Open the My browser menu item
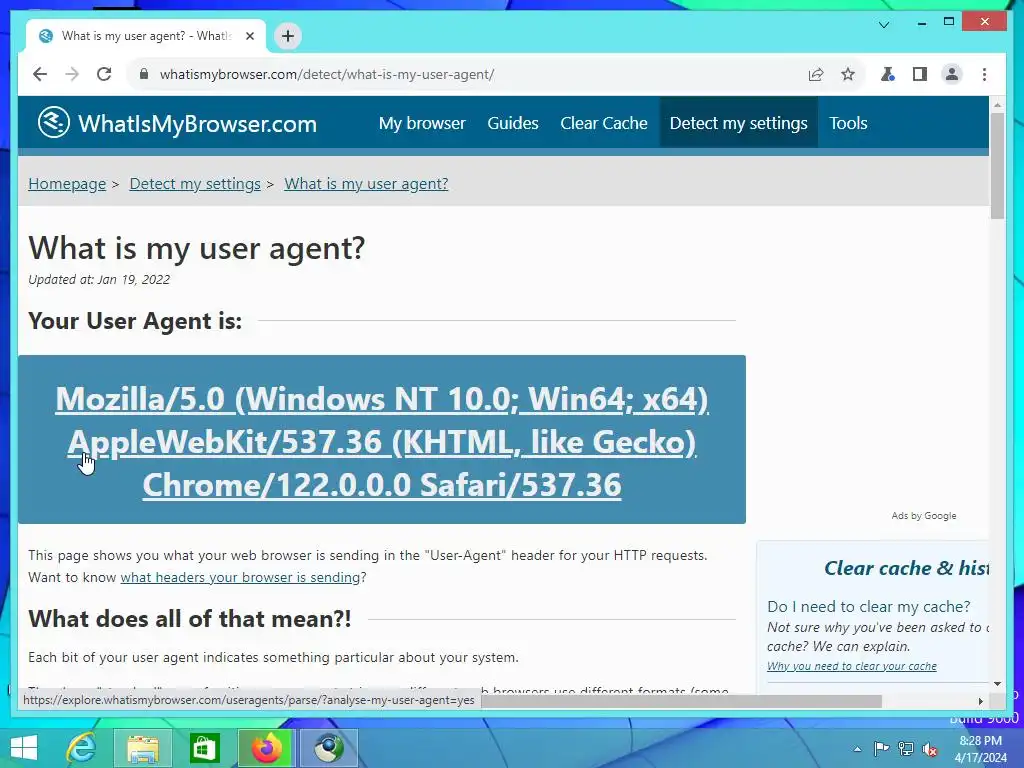 (422, 123)
